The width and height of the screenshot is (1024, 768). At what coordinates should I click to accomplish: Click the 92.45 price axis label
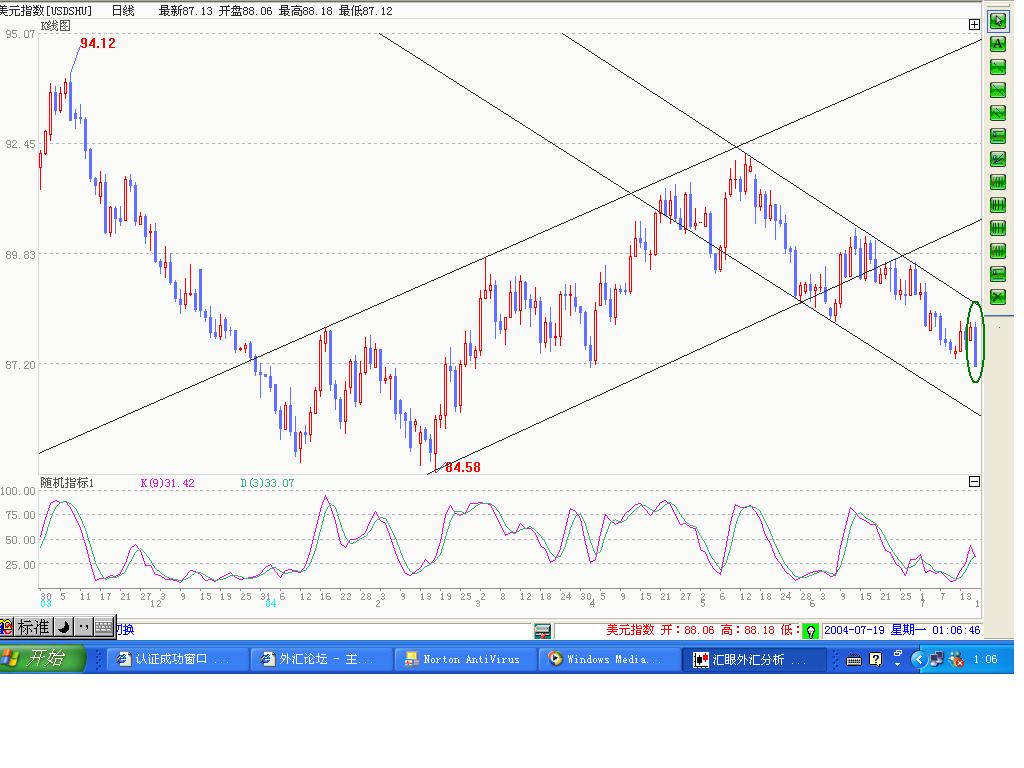coord(20,144)
